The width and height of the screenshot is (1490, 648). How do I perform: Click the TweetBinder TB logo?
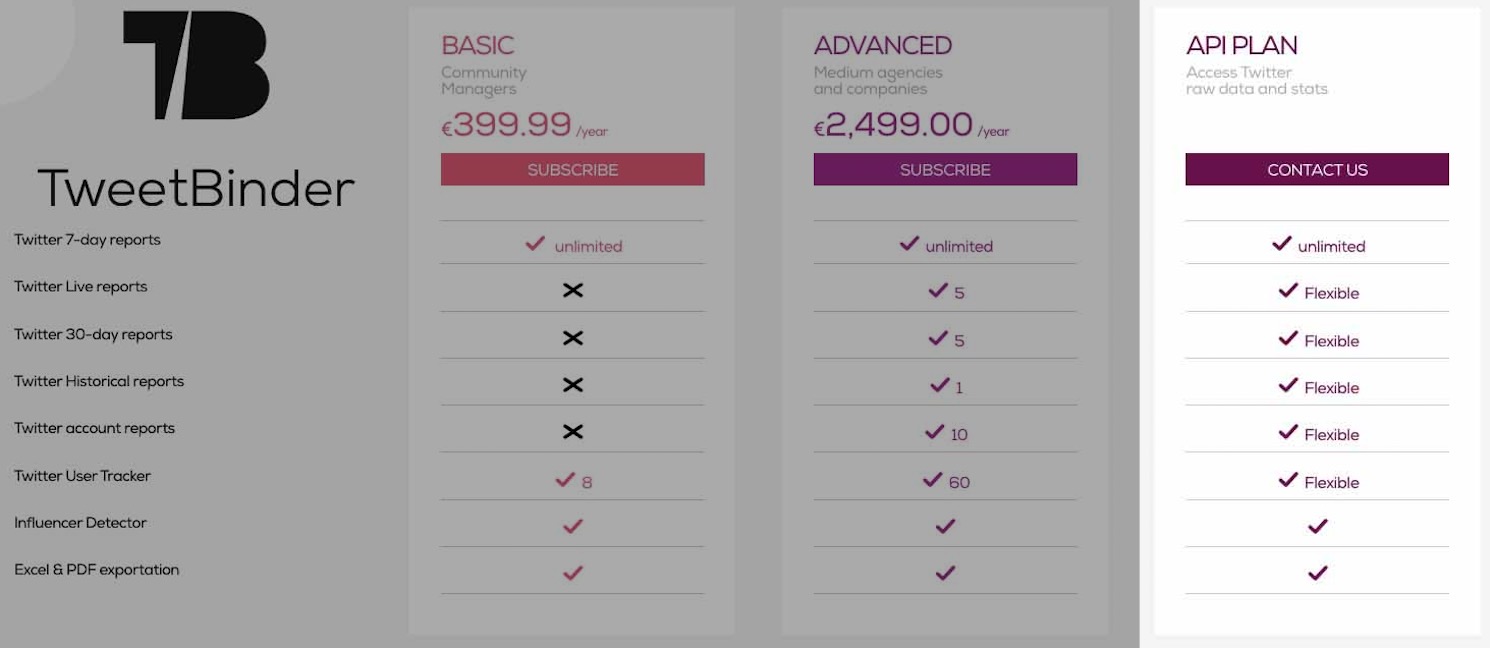196,65
